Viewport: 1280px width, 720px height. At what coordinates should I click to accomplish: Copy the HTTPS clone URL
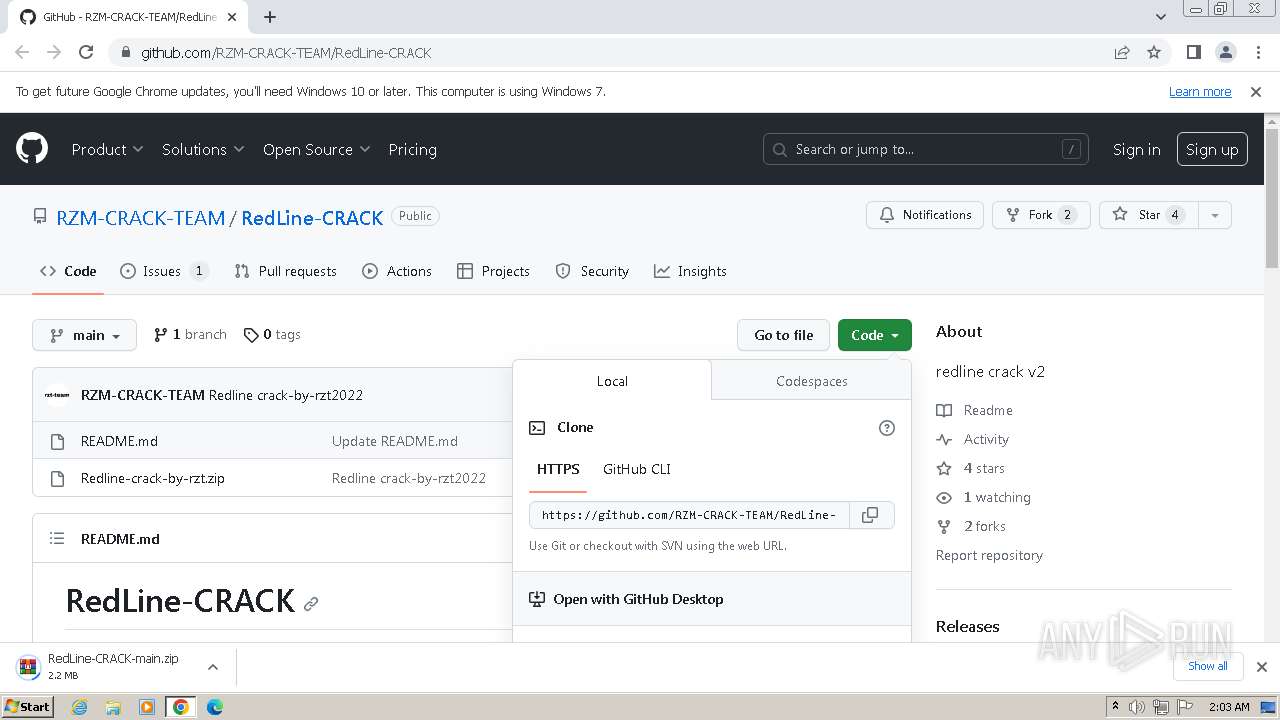tap(871, 515)
